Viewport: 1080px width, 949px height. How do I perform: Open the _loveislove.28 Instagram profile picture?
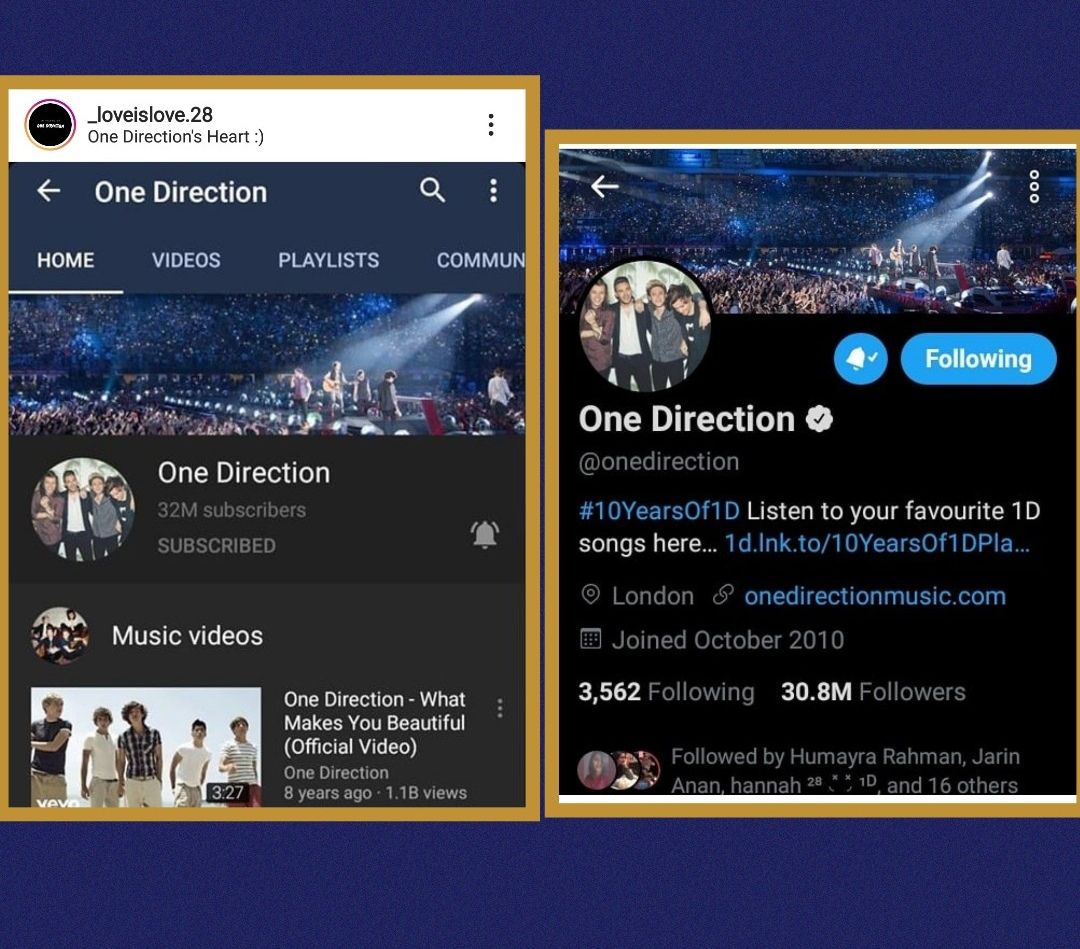(x=50, y=125)
